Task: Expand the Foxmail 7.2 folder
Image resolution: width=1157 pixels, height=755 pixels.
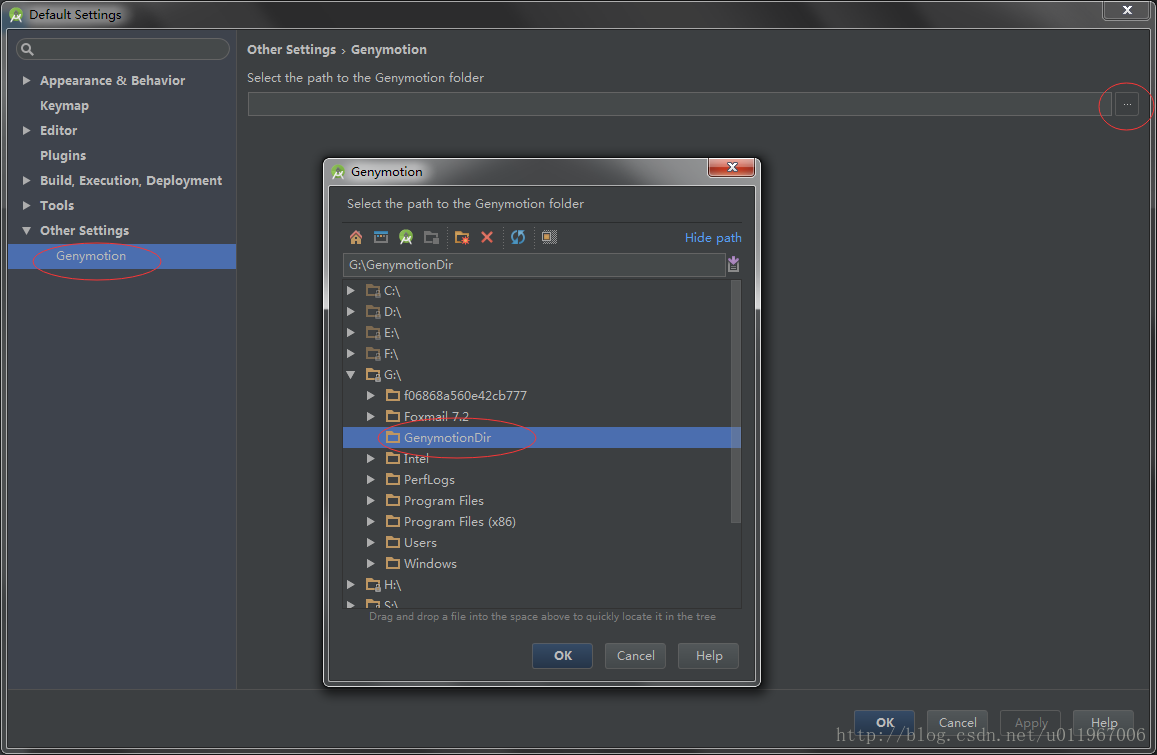Action: click(371, 417)
